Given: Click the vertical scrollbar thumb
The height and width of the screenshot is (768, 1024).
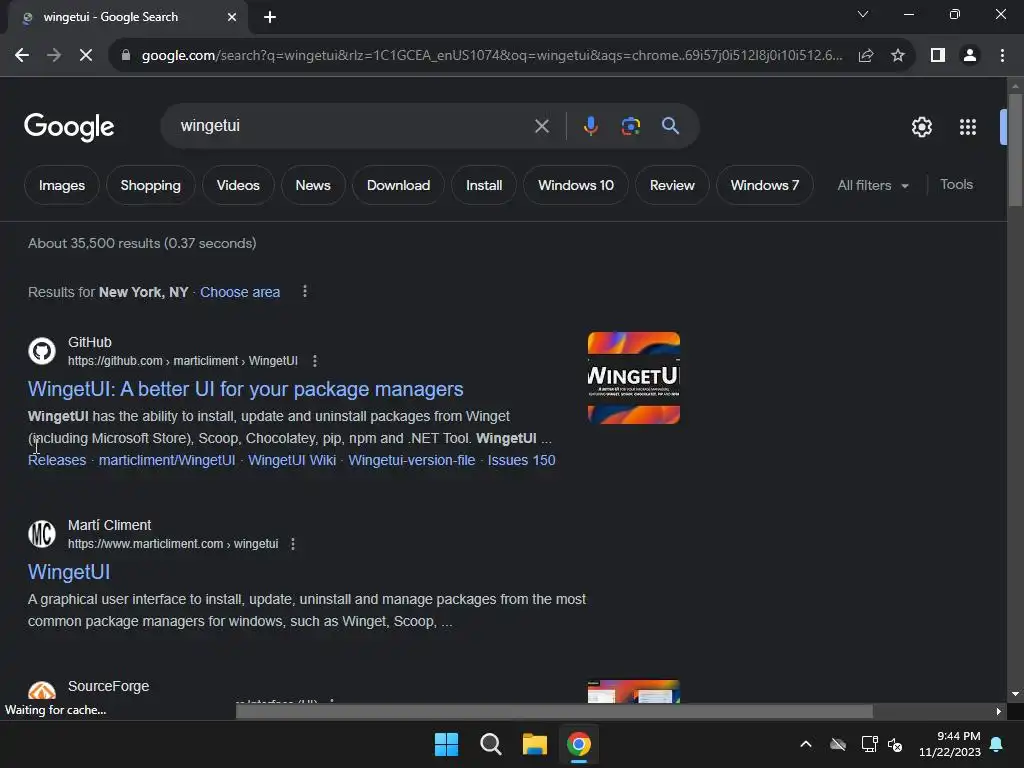Looking at the screenshot, I should tap(1015, 150).
